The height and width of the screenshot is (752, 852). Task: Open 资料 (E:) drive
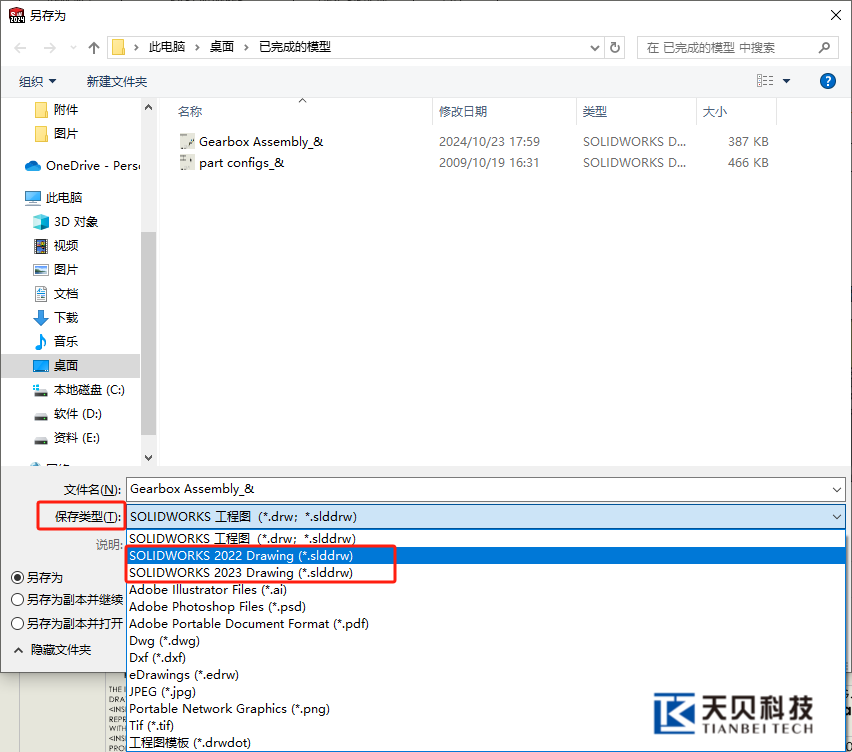66,438
